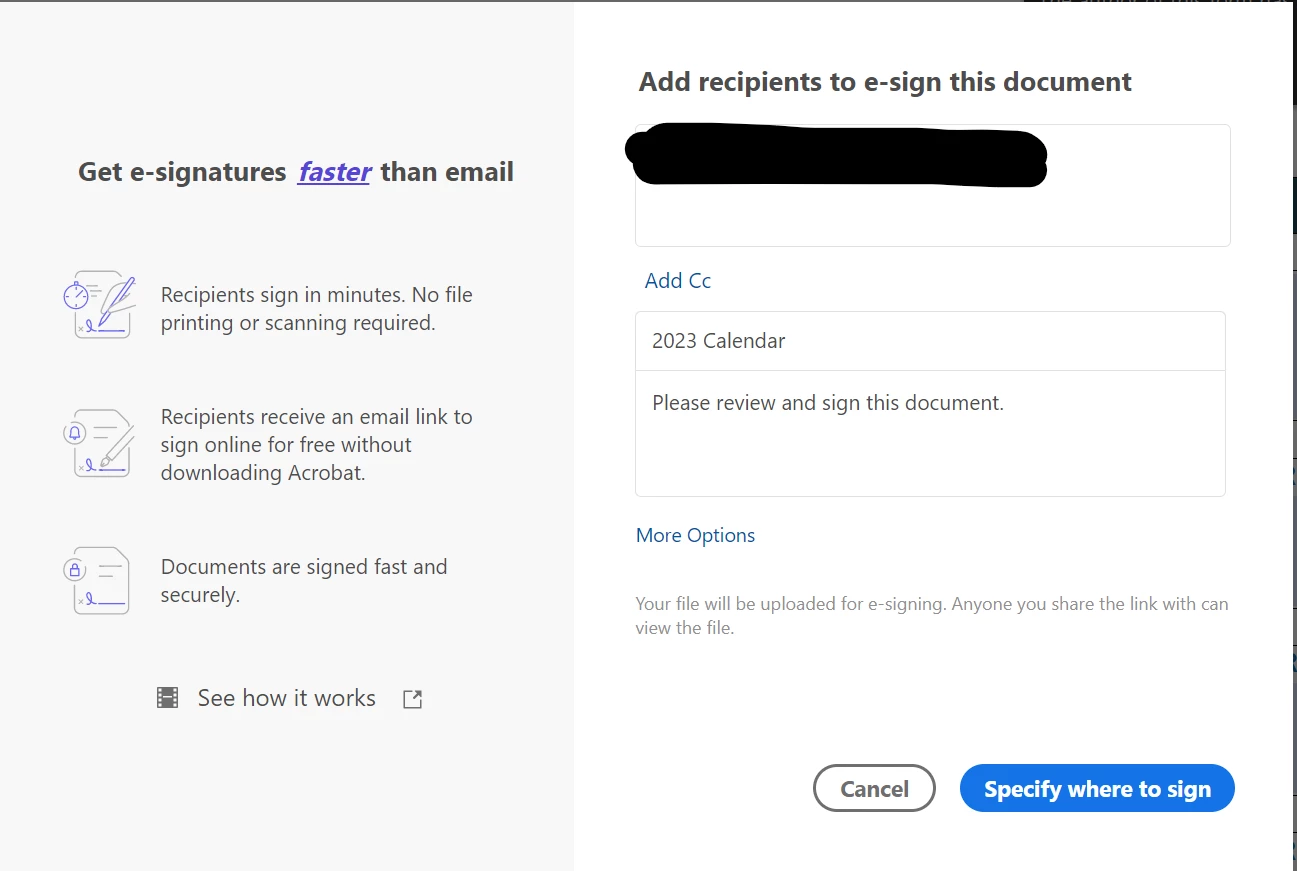Click the 'Documents are signed fast' text

pyautogui.click(x=304, y=581)
